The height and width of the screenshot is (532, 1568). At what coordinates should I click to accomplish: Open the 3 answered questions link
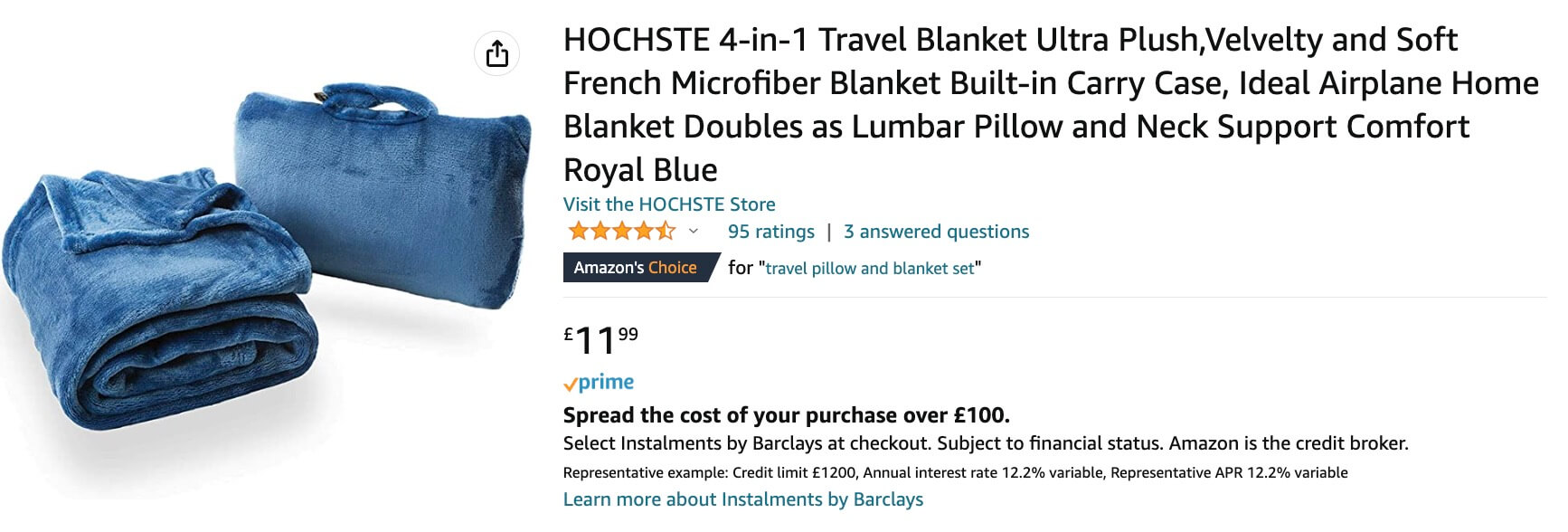(x=936, y=232)
